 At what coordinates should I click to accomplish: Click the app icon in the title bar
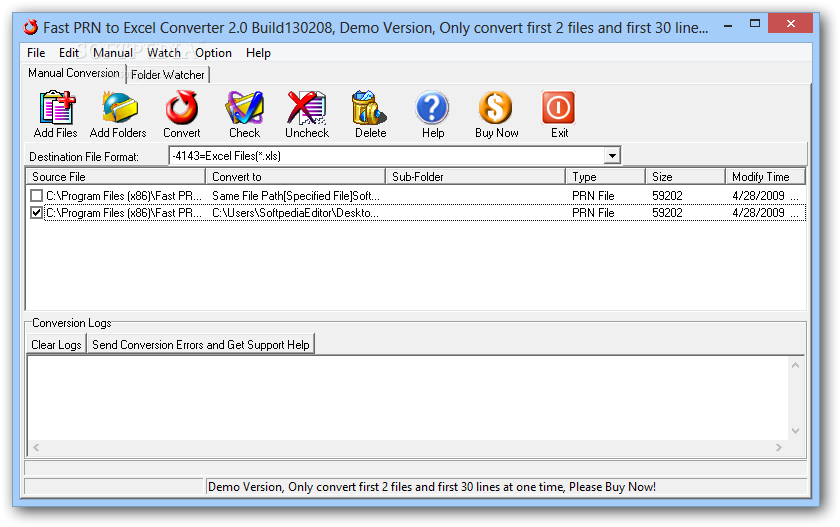coord(31,27)
